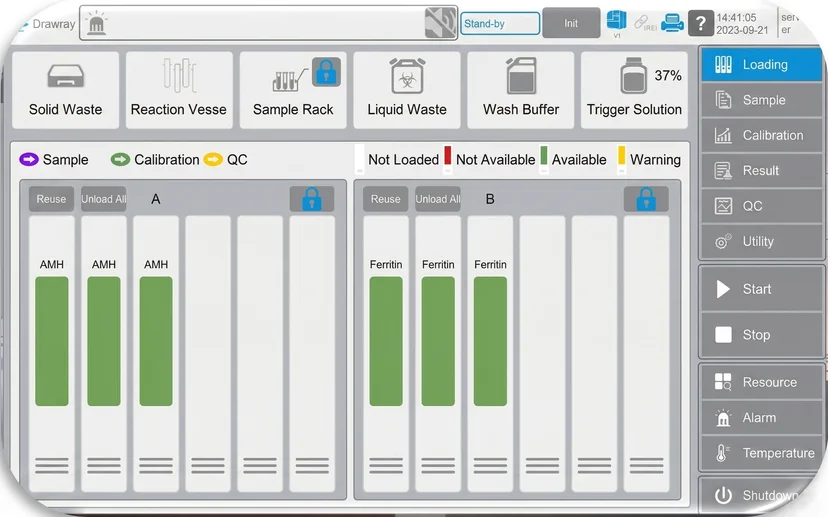Switch to the Result tab

coord(761,171)
